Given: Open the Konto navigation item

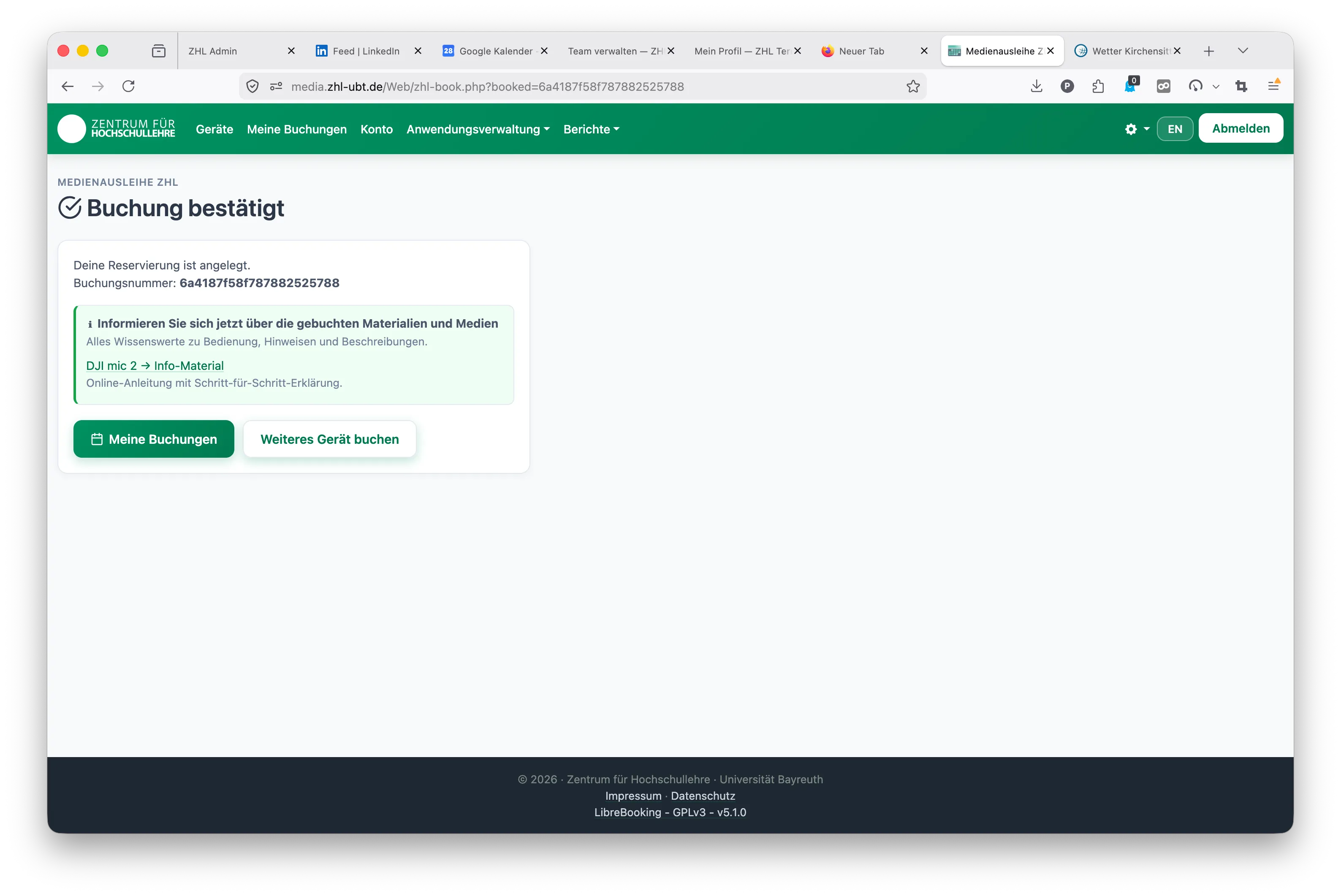Looking at the screenshot, I should (377, 129).
